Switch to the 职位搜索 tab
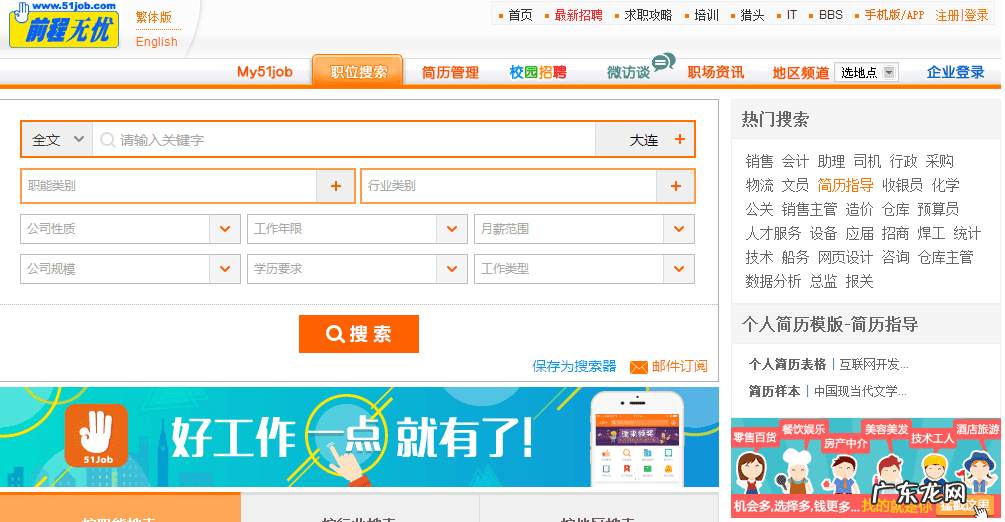This screenshot has width=1005, height=522. (x=358, y=72)
